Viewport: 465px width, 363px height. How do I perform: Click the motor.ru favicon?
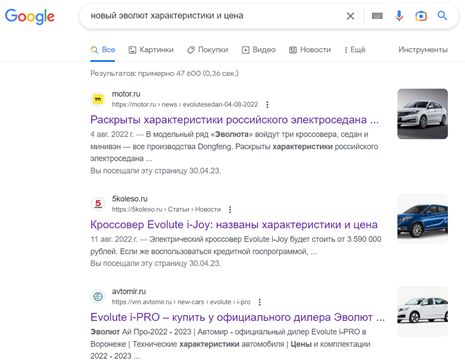coord(98,99)
